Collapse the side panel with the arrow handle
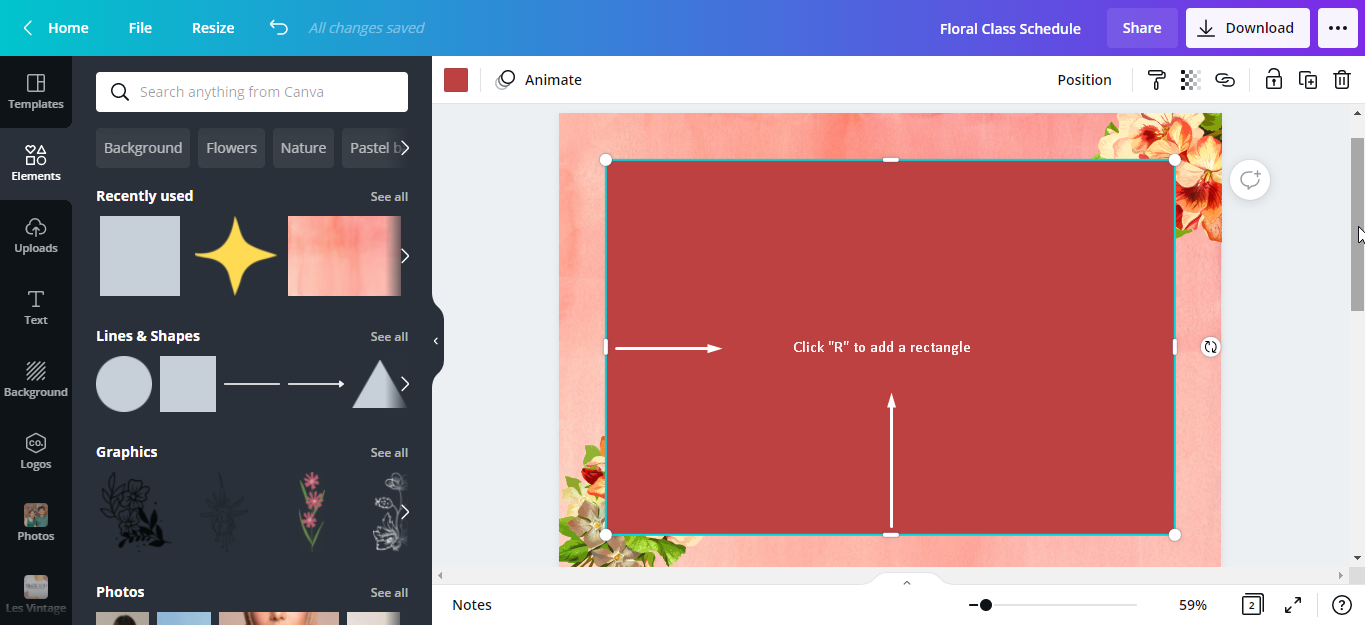Image resolution: width=1365 pixels, height=625 pixels. pyautogui.click(x=436, y=341)
